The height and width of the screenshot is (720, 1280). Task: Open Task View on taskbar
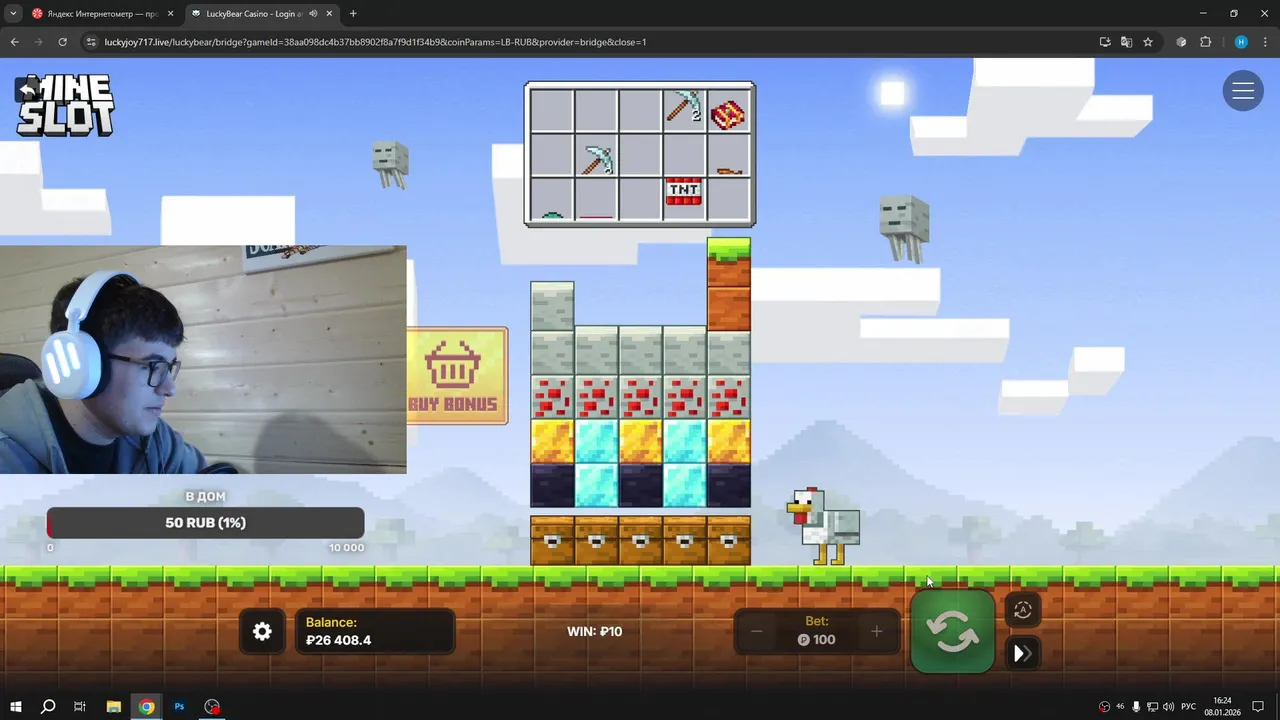point(80,706)
